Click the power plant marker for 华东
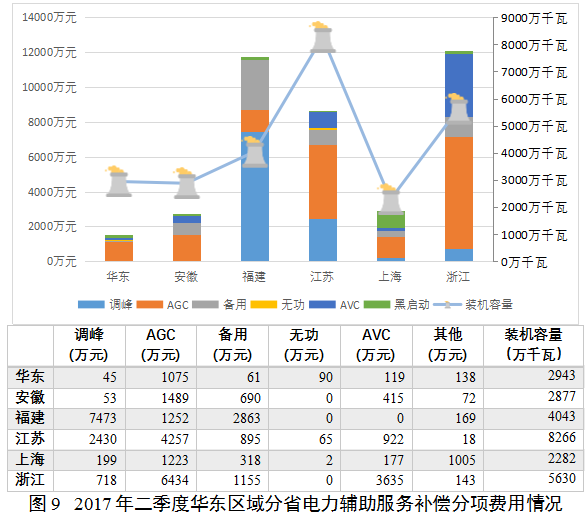Image resolution: width=588 pixels, height=517 pixels. pos(118,181)
